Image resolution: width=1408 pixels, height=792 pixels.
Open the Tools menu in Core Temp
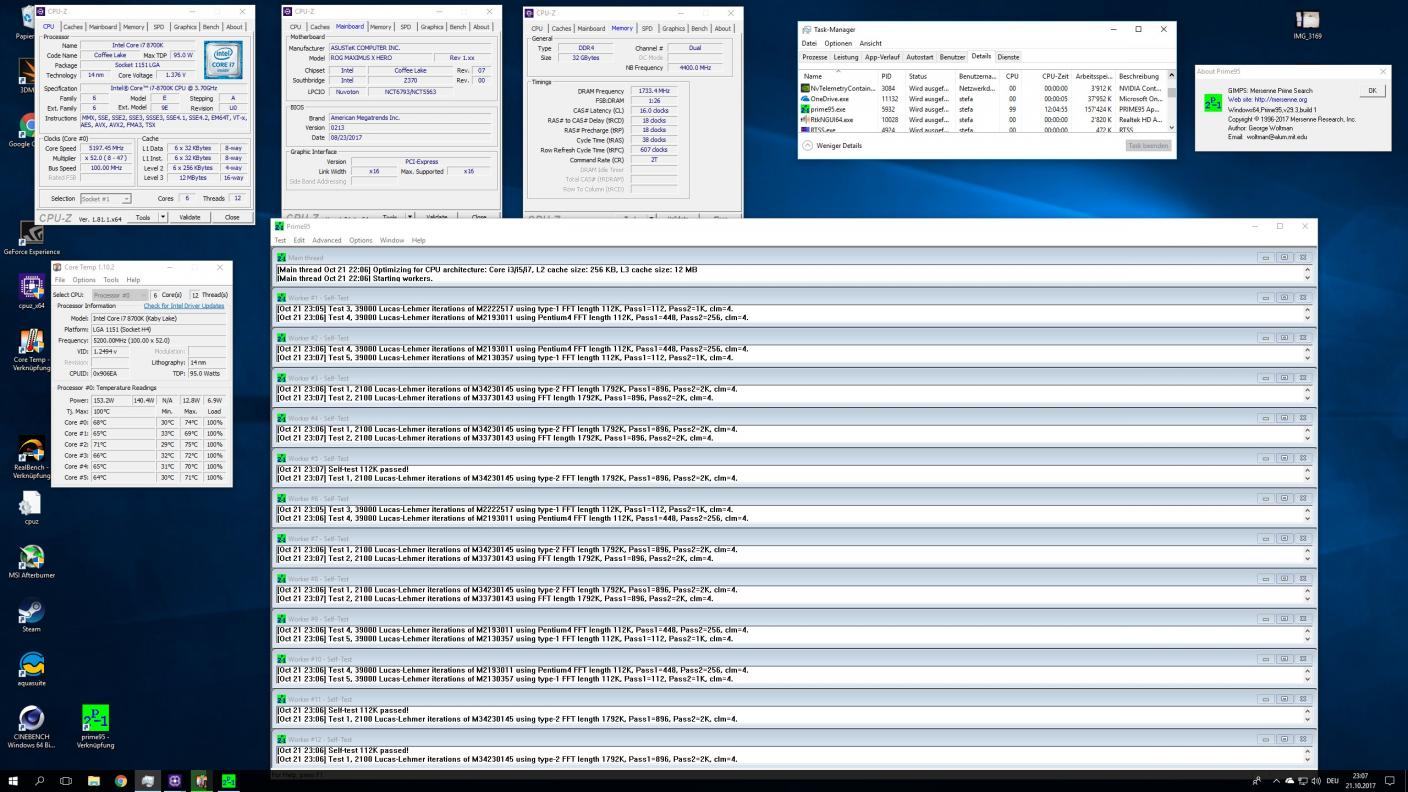(x=111, y=280)
